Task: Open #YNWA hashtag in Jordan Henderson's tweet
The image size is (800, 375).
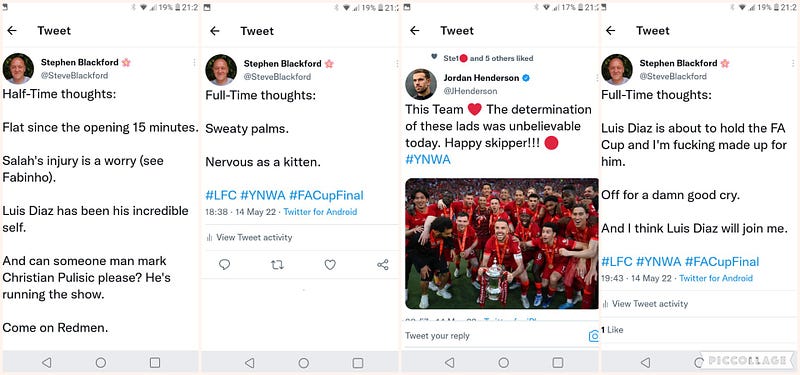Action: pyautogui.click(x=428, y=159)
